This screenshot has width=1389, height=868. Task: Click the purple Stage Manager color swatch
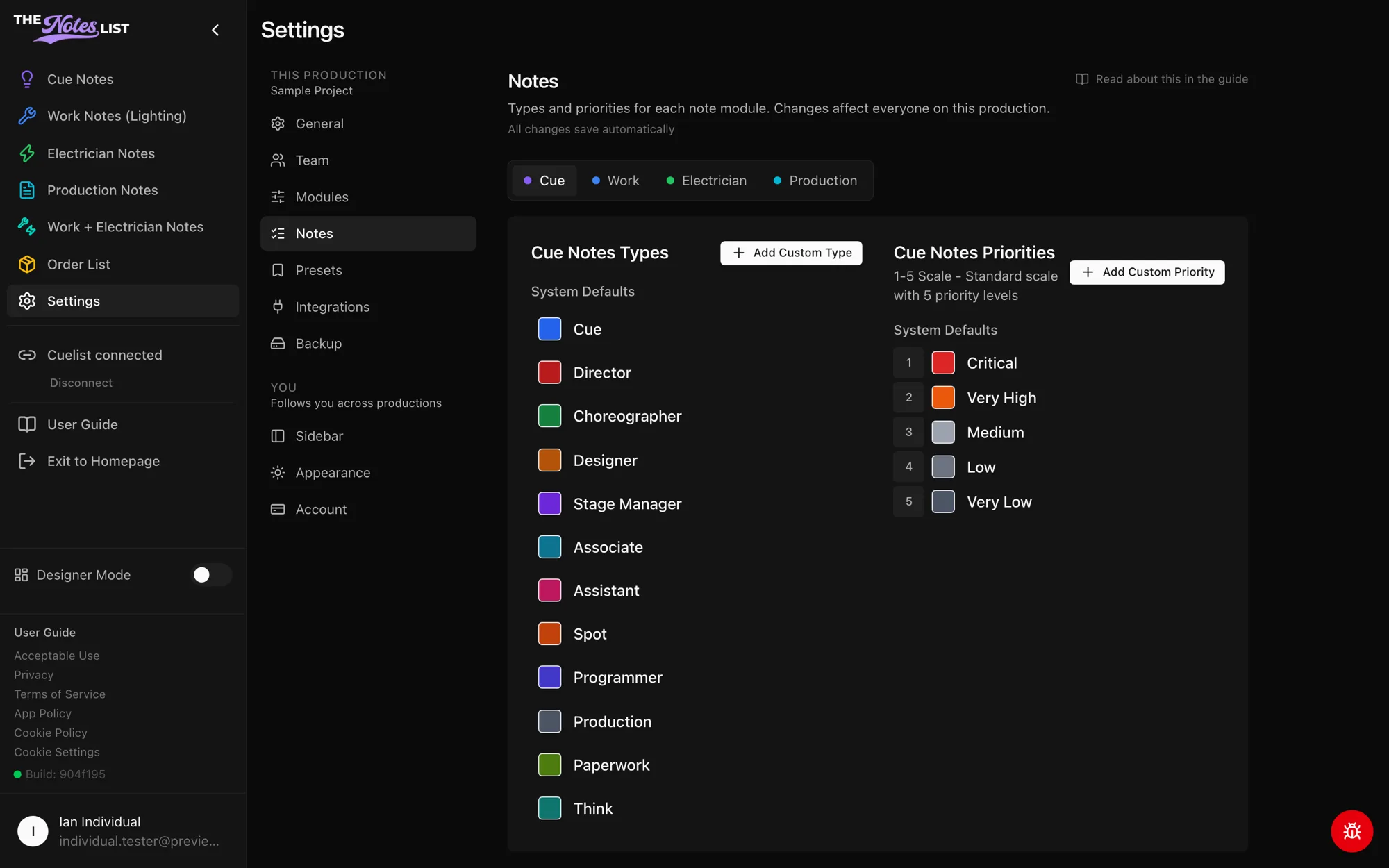(550, 503)
